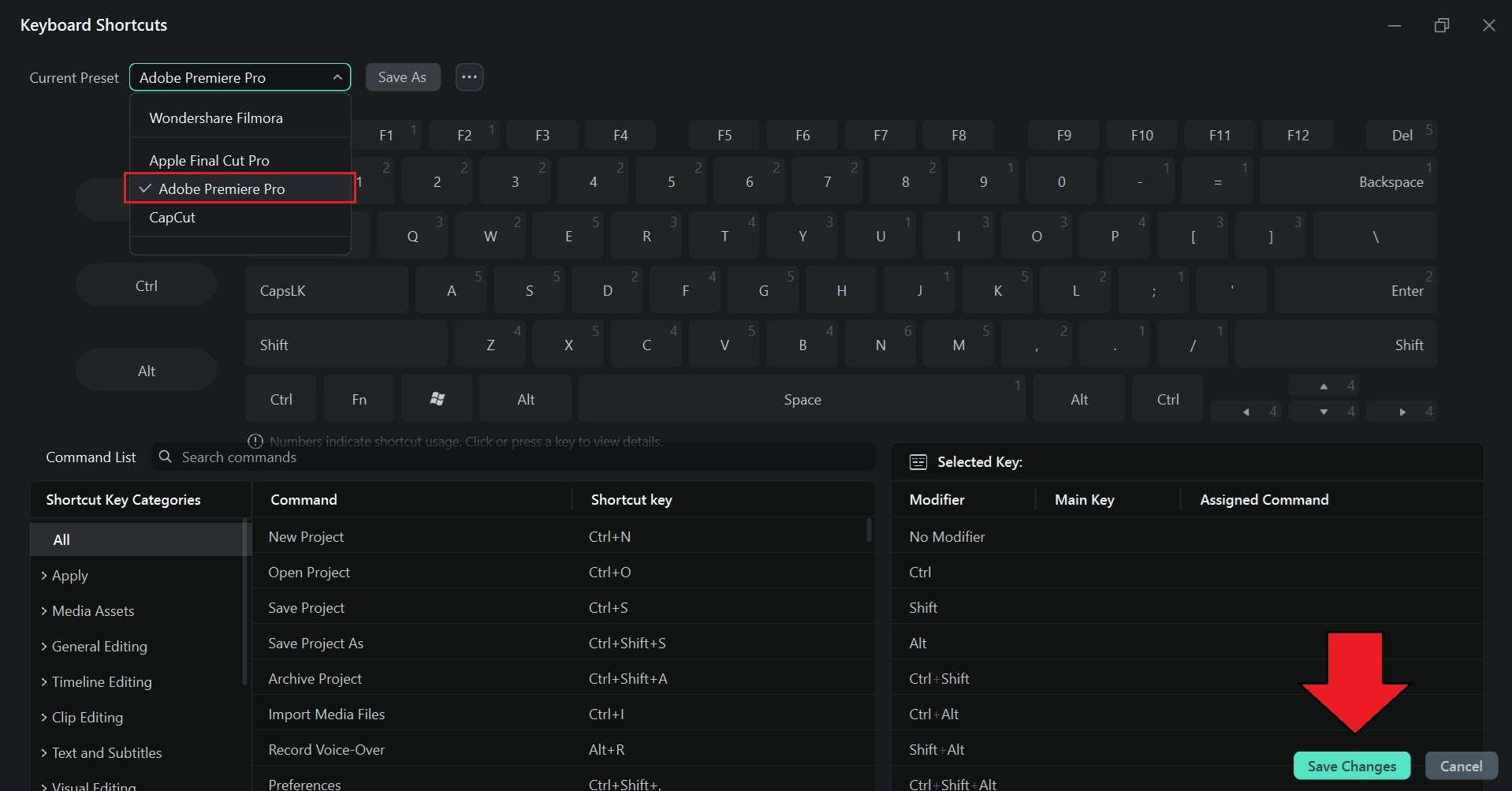This screenshot has height=791, width=1512.
Task: Select the Import Media Files command
Action: pos(563,714)
